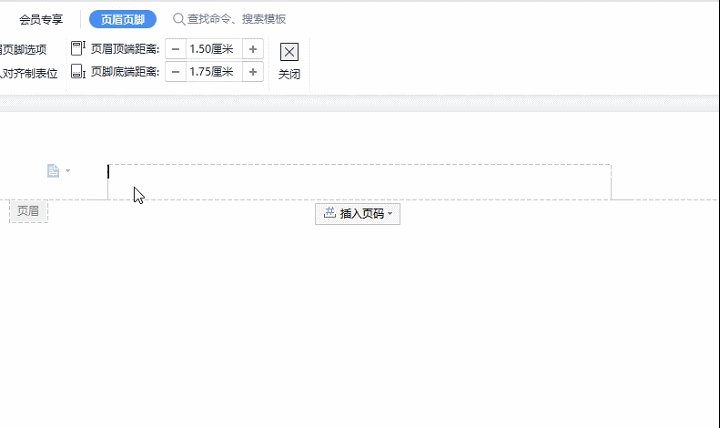This screenshot has height=428, width=720.
Task: Click the footer bottom distance icon
Action: tap(78, 71)
